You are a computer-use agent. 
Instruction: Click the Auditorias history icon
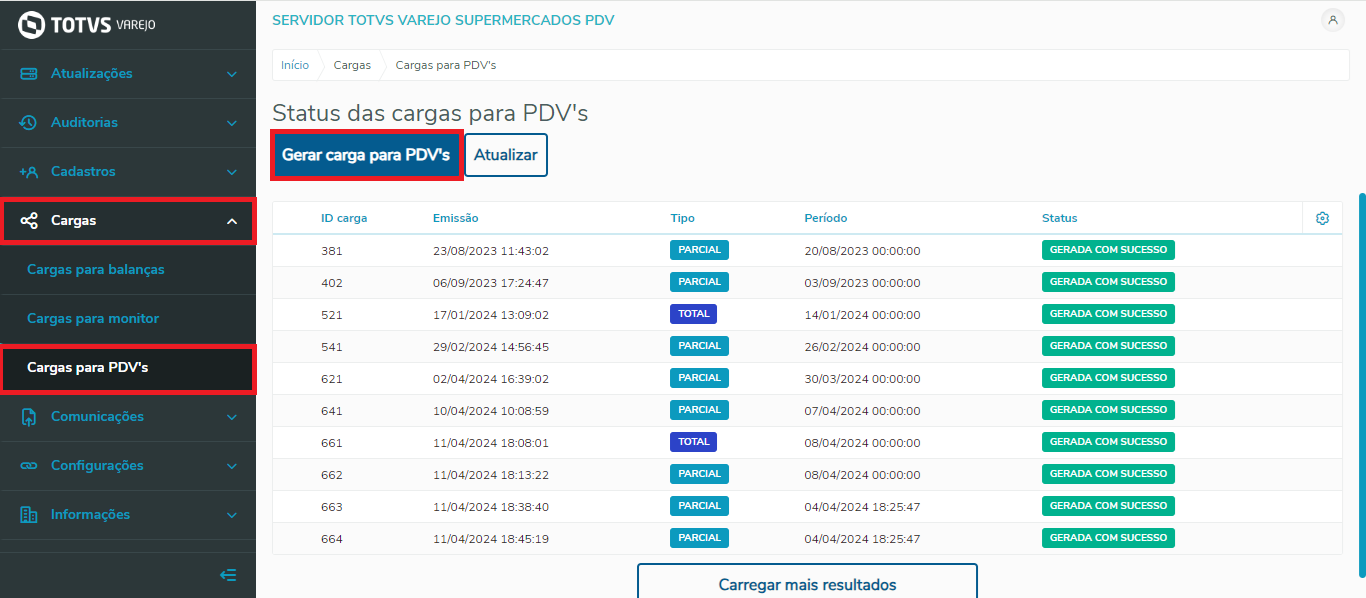[x=29, y=123]
